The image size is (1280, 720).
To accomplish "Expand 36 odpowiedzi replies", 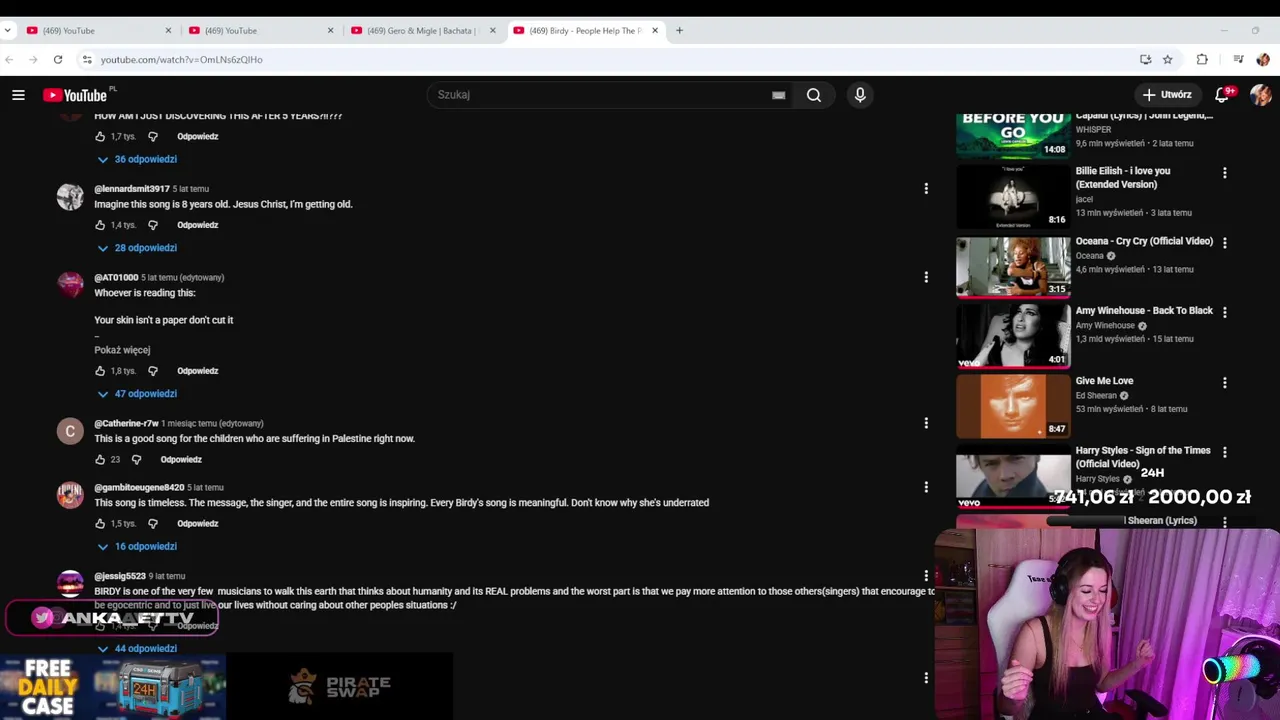I will 137,159.
